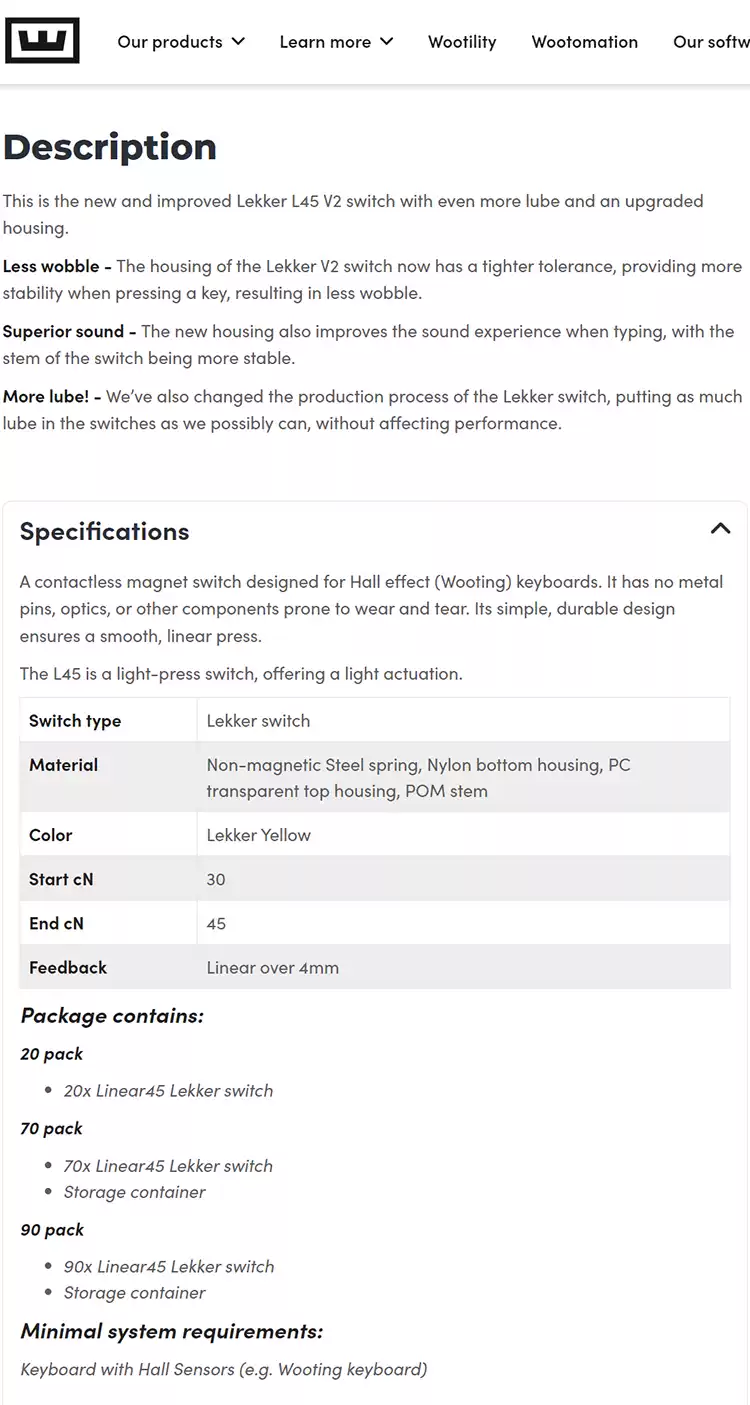Click the Specifications heading
Screen dimensions: 750x1405
105,531
